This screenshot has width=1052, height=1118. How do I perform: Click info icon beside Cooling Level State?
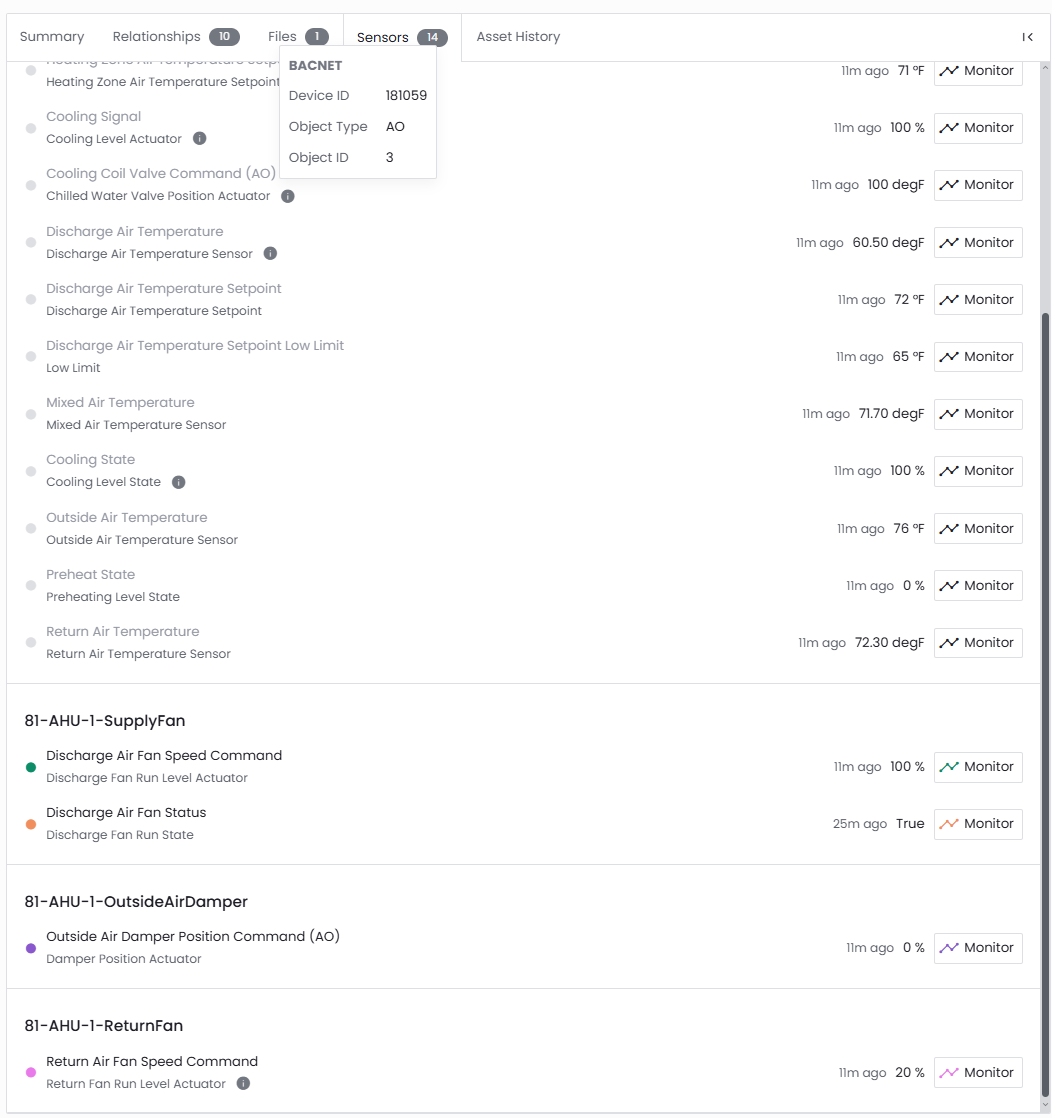point(179,482)
